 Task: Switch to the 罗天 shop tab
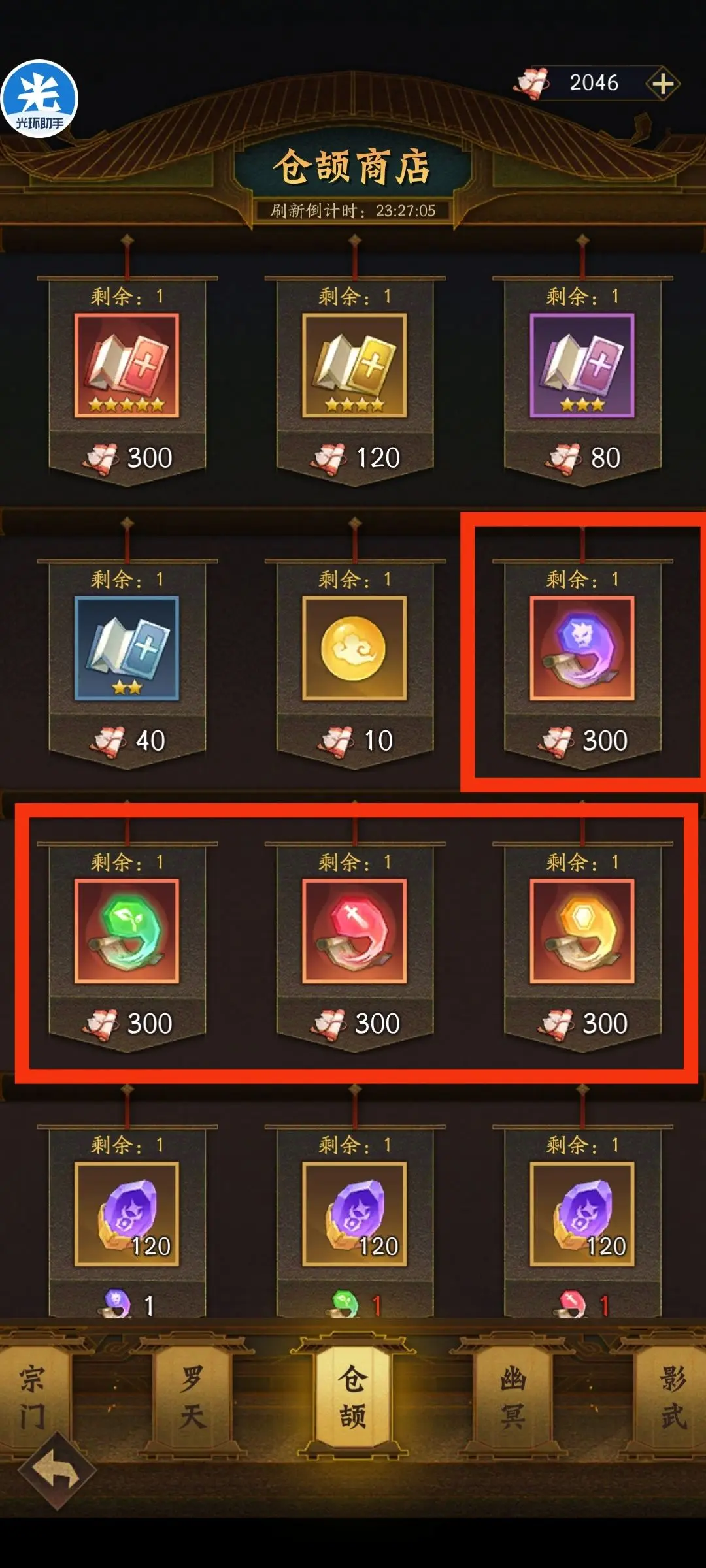click(x=192, y=1399)
